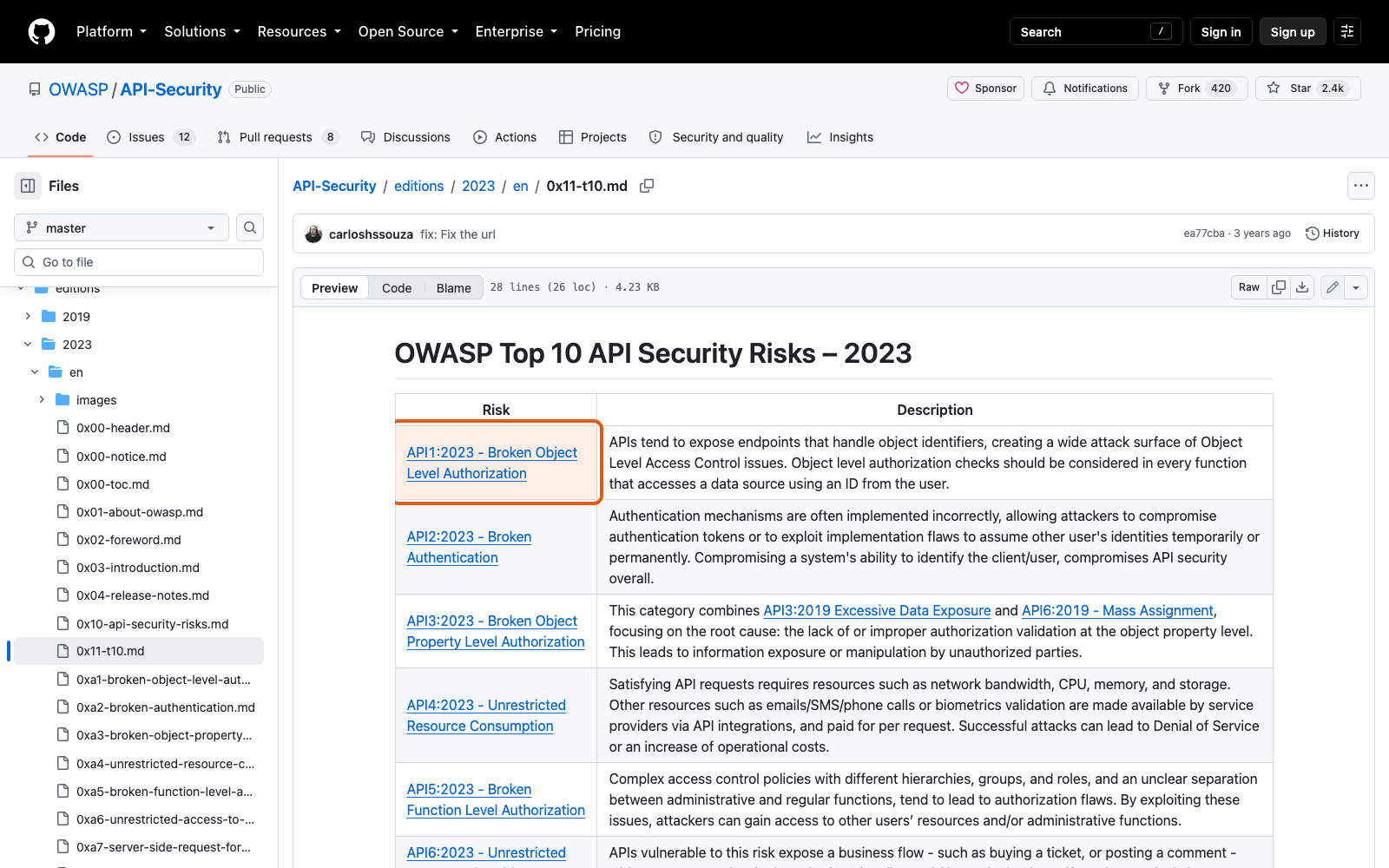The height and width of the screenshot is (868, 1389).
Task: Open API6:2019 Mass Assignment link
Action: (1117, 610)
